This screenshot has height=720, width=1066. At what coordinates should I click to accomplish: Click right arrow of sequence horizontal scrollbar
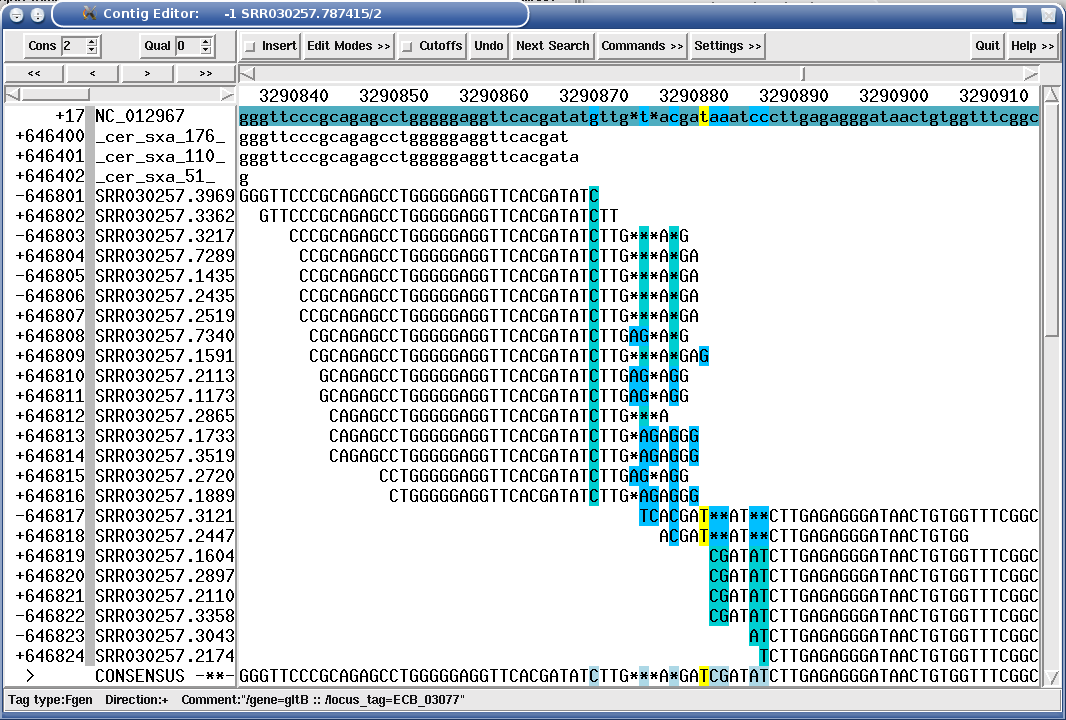[1031, 73]
